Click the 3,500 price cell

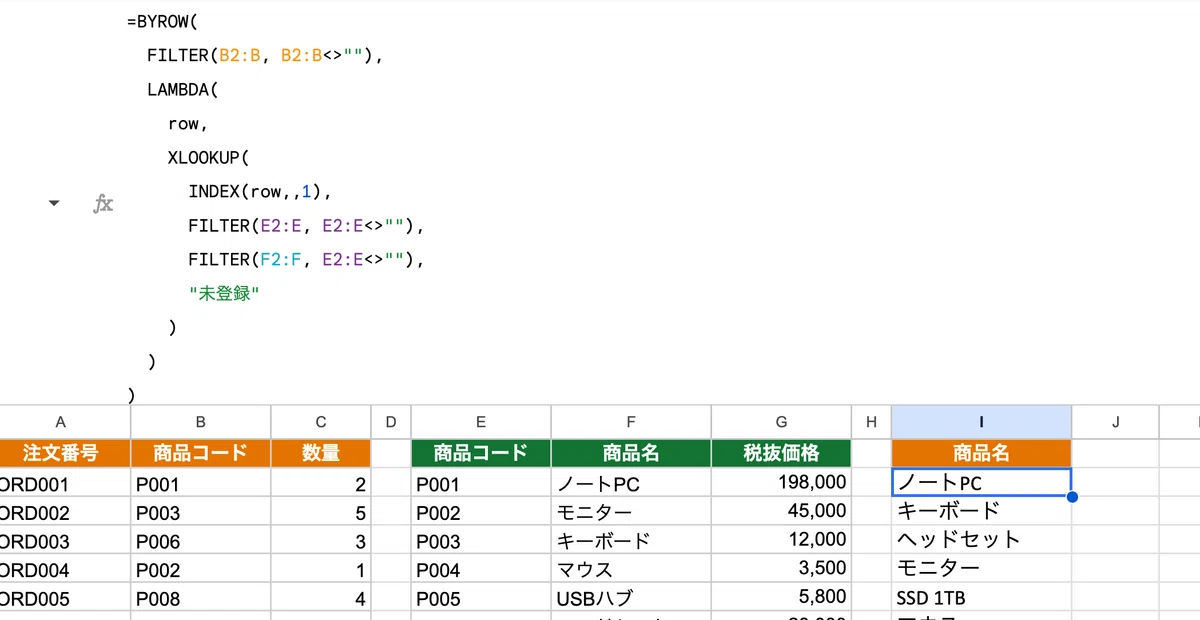[781, 570]
